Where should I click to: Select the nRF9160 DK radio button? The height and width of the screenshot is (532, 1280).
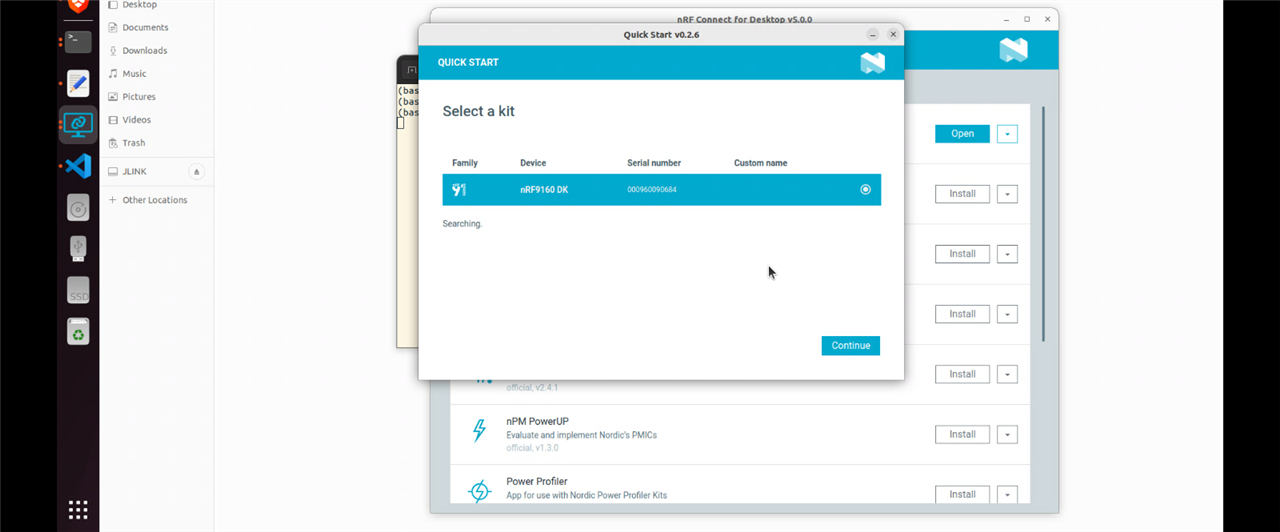click(865, 189)
